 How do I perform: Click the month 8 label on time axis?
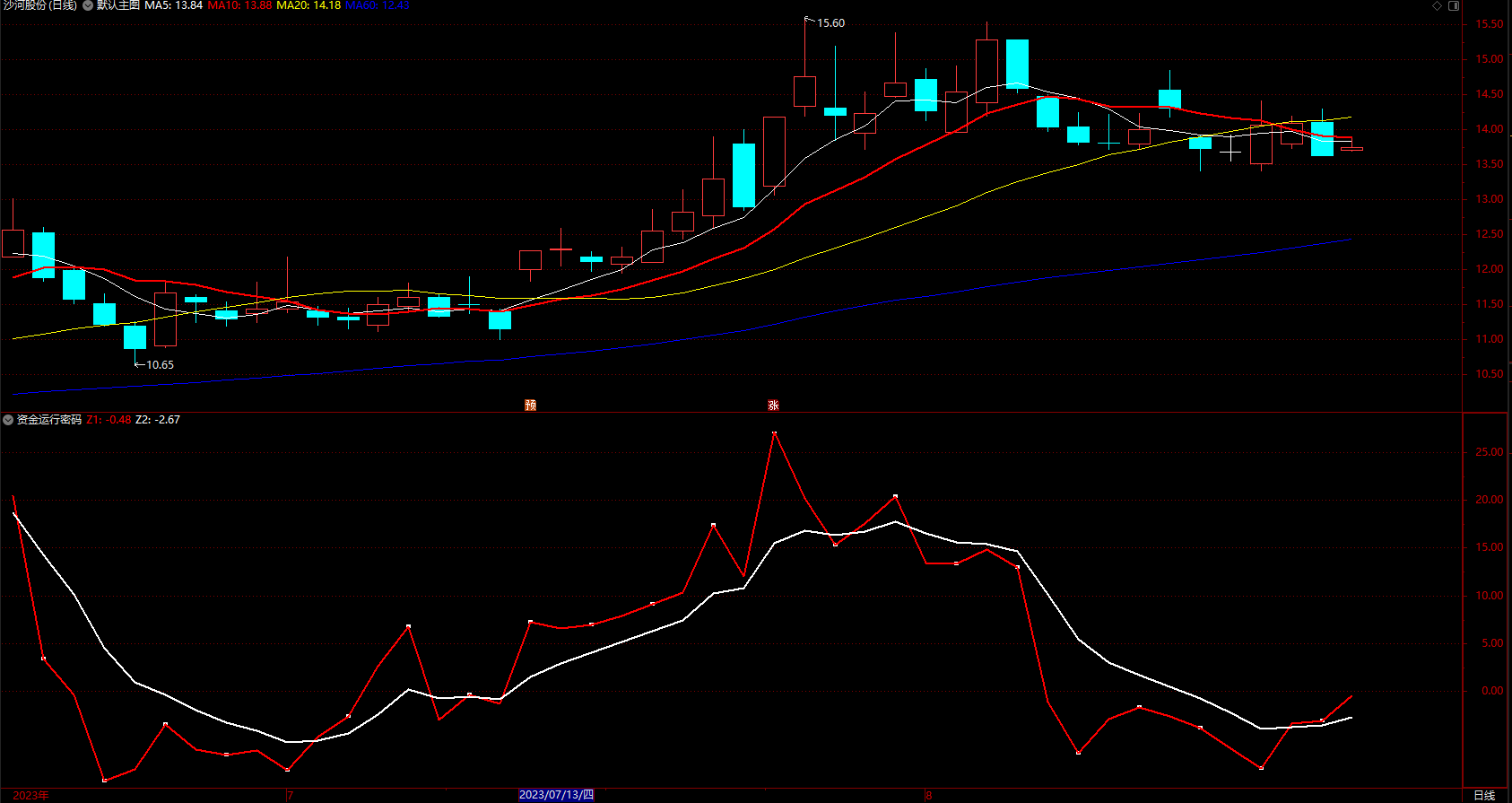[929, 795]
